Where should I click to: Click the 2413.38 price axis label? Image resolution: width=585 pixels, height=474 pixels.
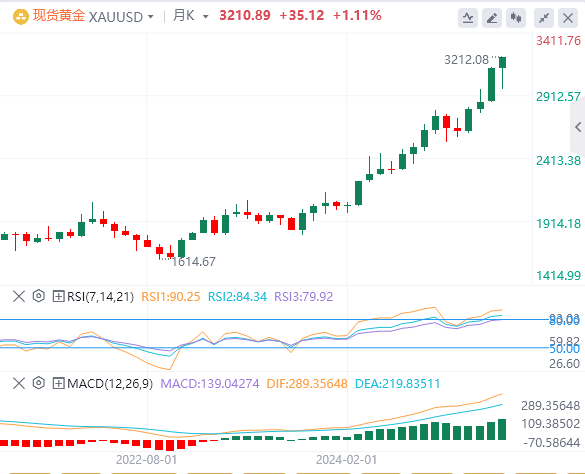coord(559,161)
